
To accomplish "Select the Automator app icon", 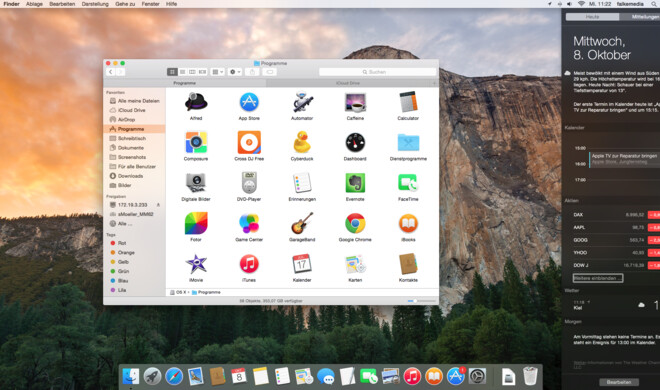I will click(x=302, y=102).
